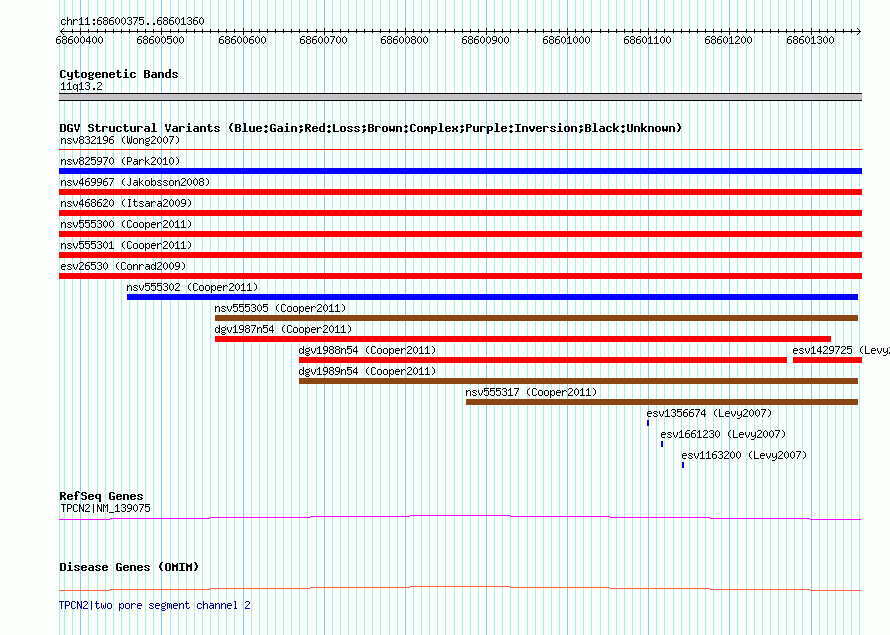This screenshot has width=890, height=635.
Task: Click the TPCN2|NM_139075 RefSeq gene label
Action: point(106,508)
